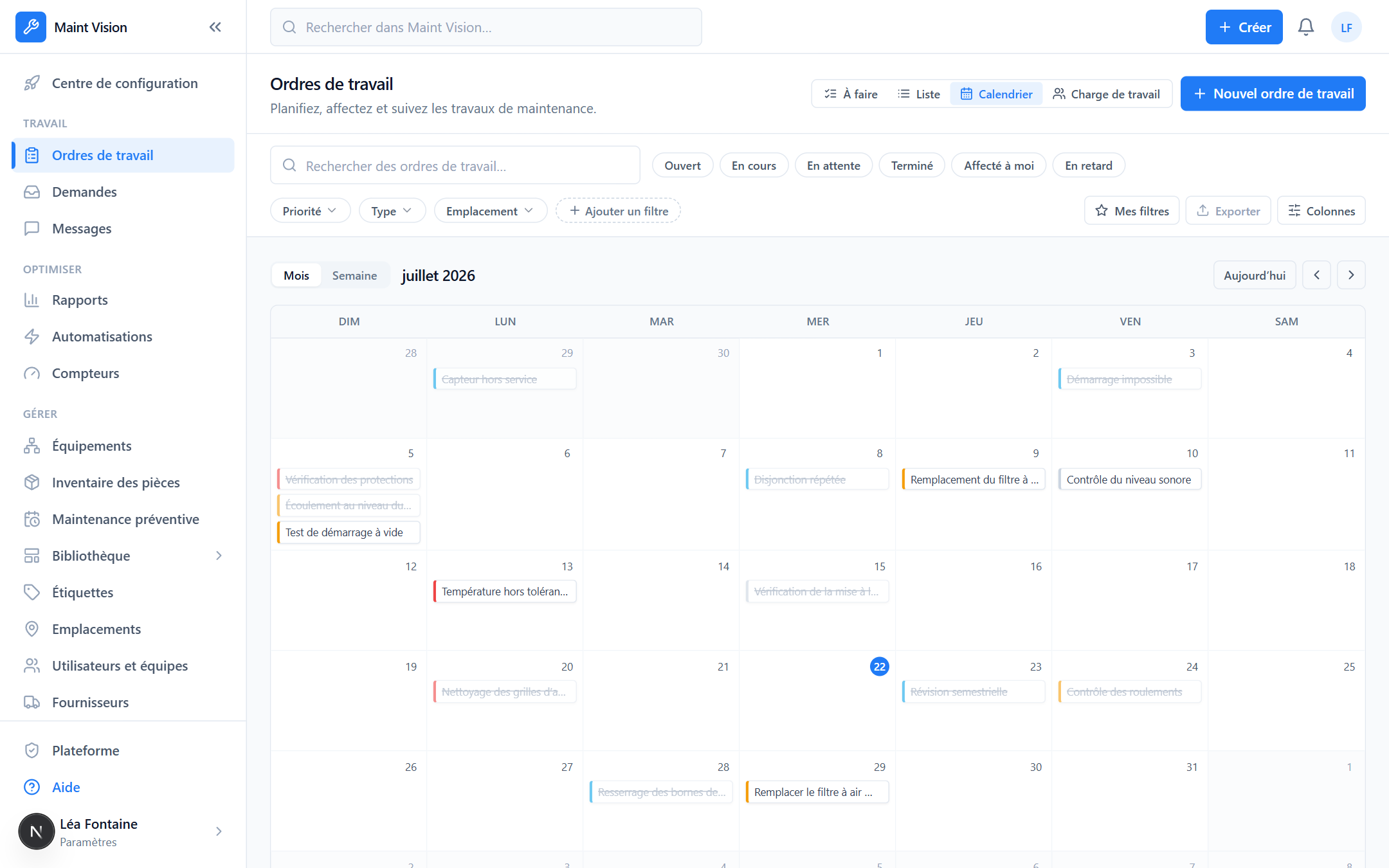Open the Priorité filter dropdown
Viewport: 1389px width, 868px height.
(x=310, y=211)
